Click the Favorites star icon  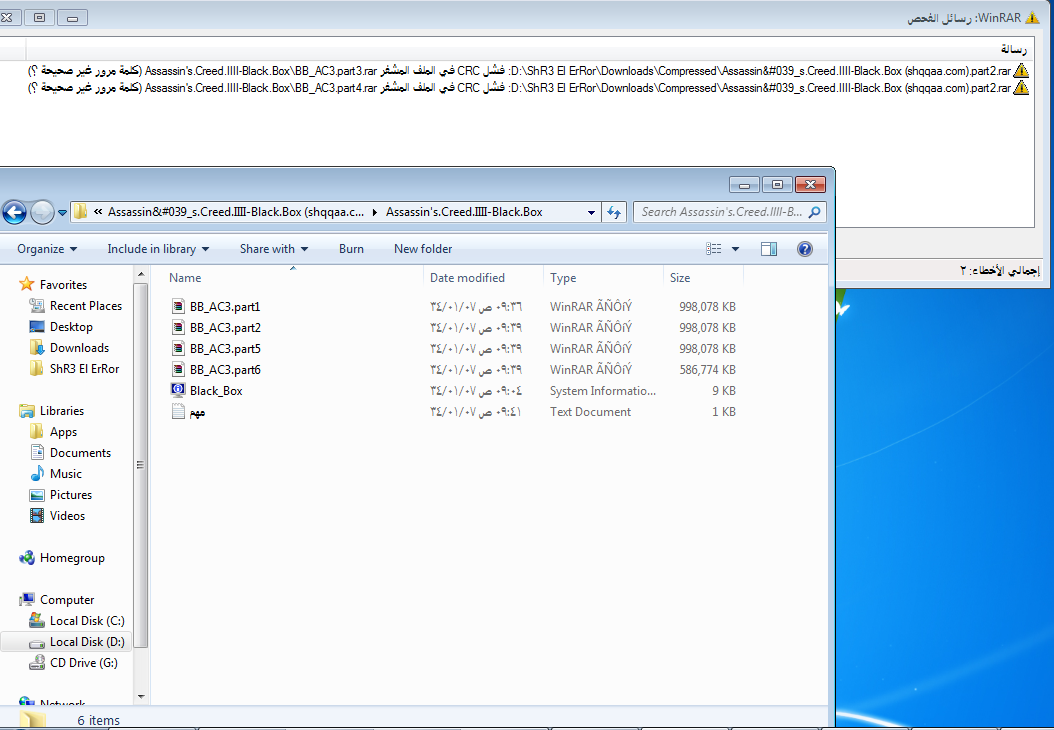pyautogui.click(x=26, y=284)
